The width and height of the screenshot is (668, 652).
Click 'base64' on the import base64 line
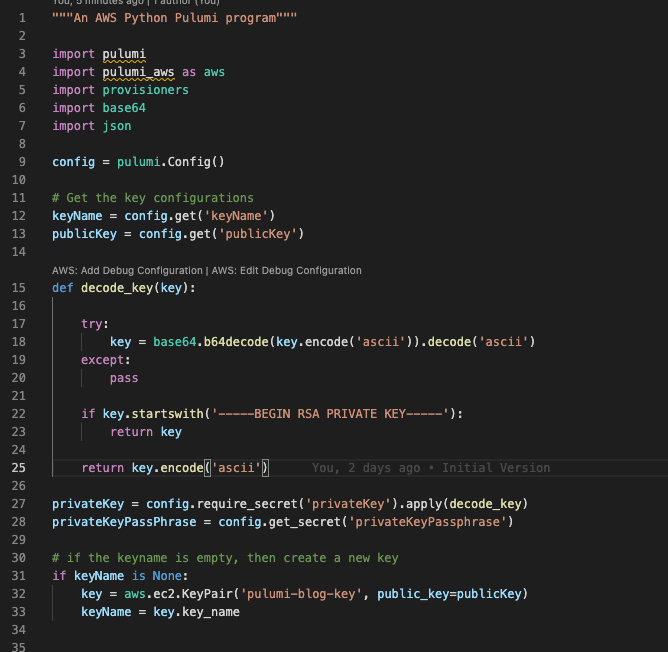tap(124, 108)
